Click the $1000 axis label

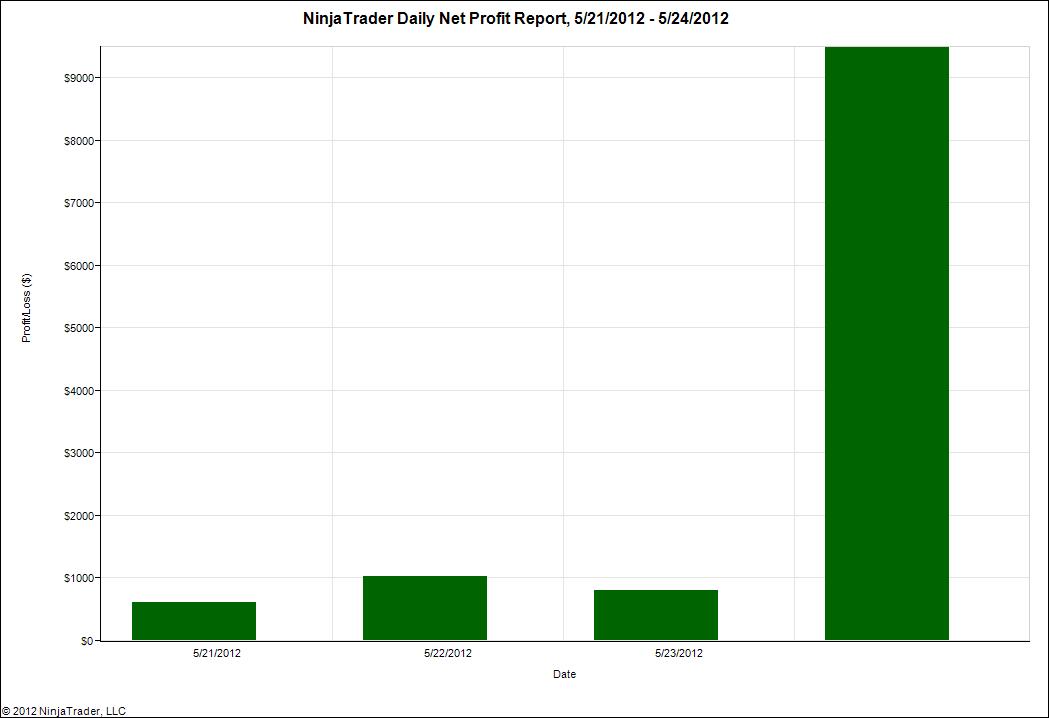click(x=79, y=578)
